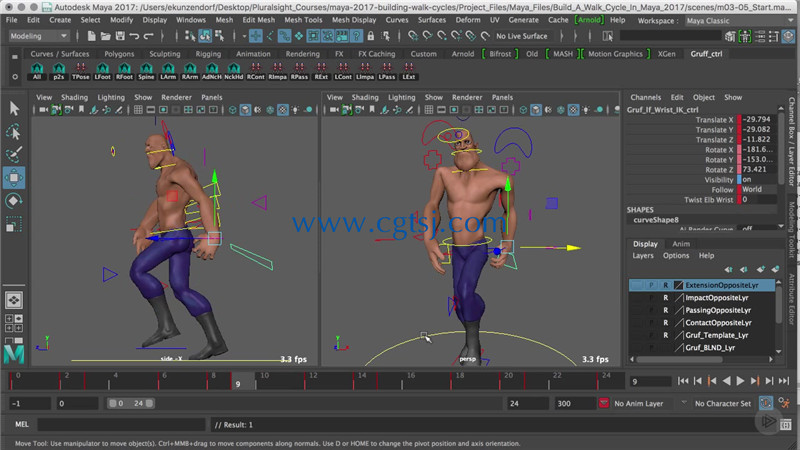800x450 pixels.
Task: Toggle R display type of ImpactOppositeLyr
Action: point(665,298)
